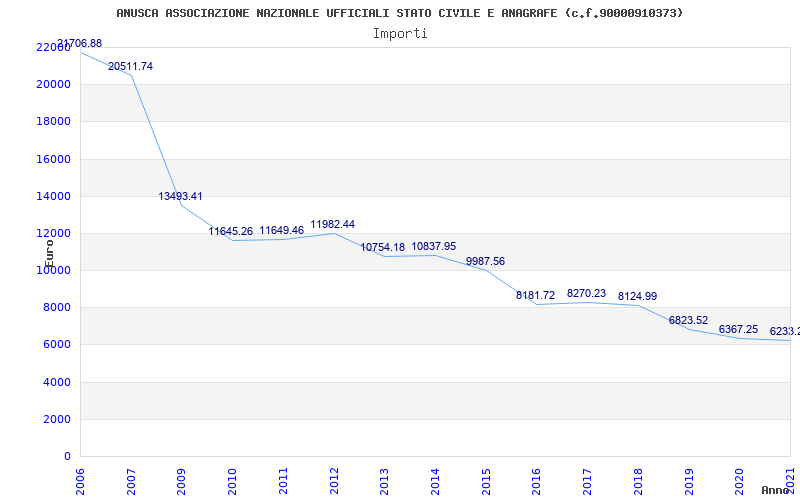Click the 16000 y-axis tick label

pyautogui.click(x=52, y=159)
